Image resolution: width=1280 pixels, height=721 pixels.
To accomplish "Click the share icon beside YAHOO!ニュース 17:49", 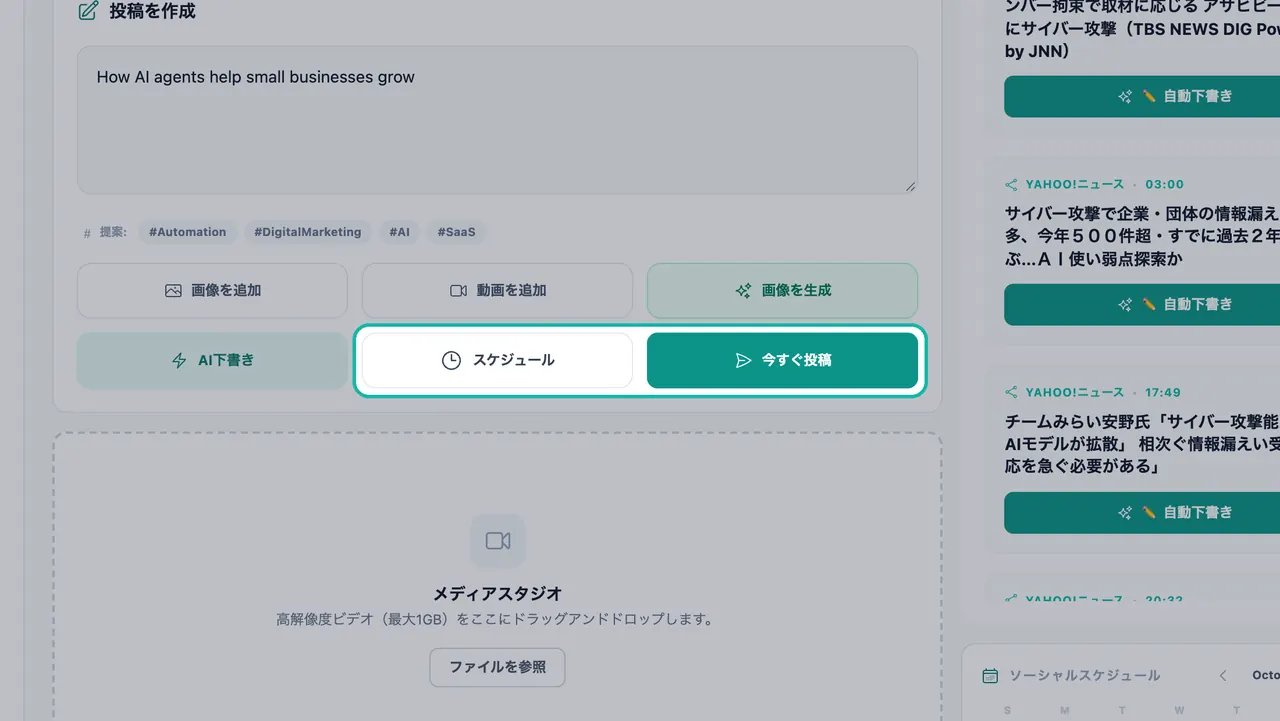I will [1011, 393].
